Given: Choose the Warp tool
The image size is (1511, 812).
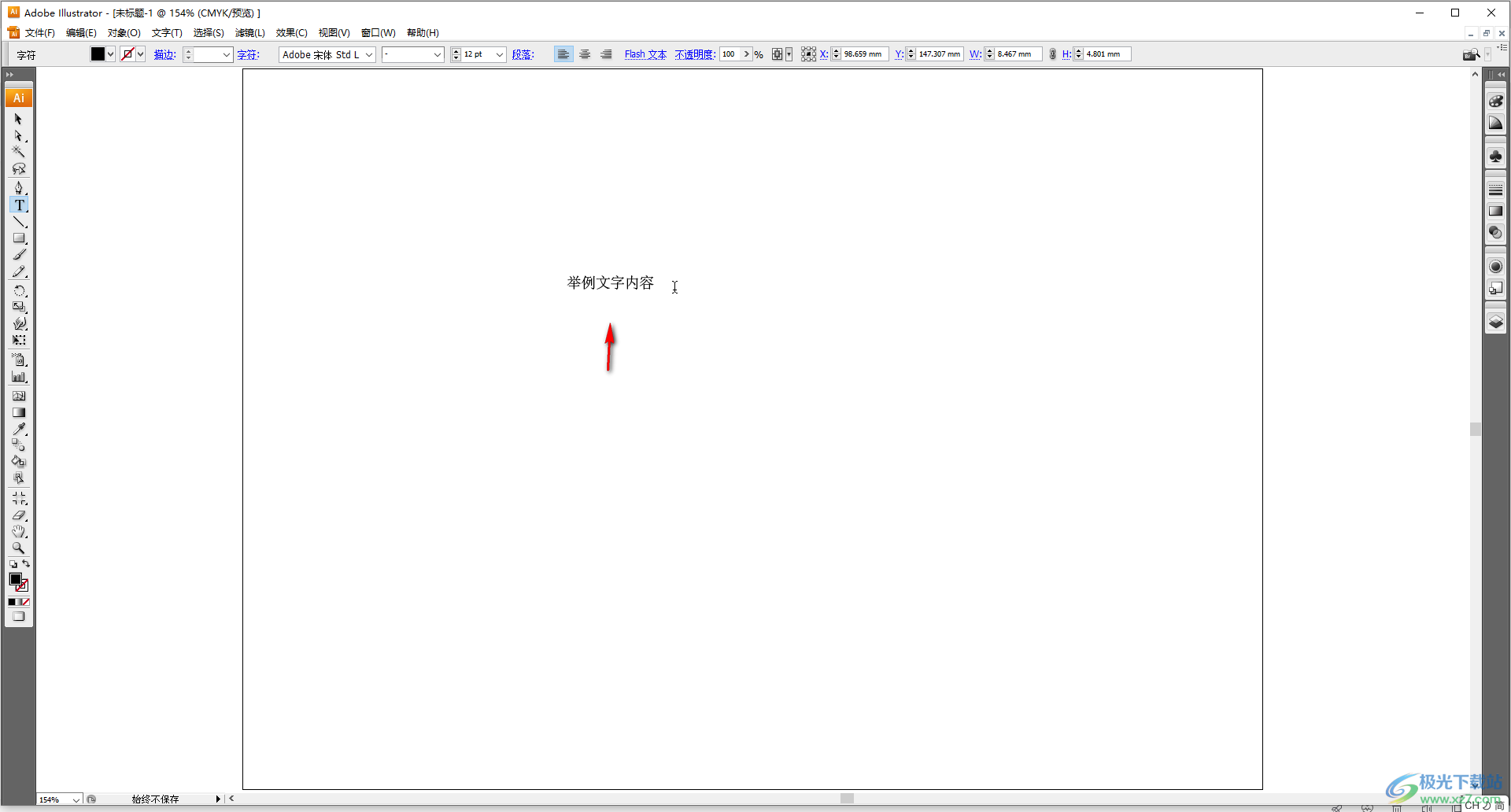Looking at the screenshot, I should pyautogui.click(x=19, y=323).
